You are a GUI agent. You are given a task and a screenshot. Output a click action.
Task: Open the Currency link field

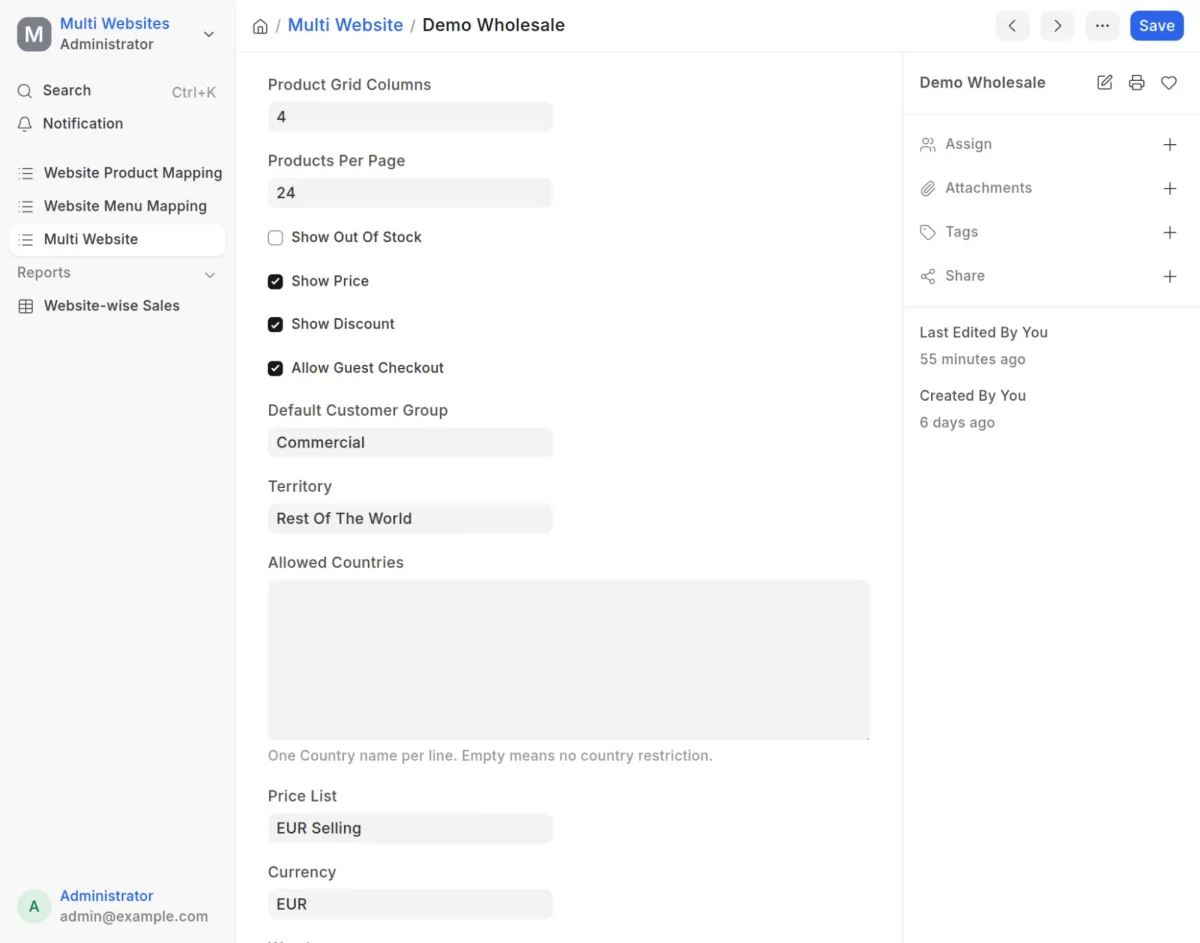click(x=410, y=904)
